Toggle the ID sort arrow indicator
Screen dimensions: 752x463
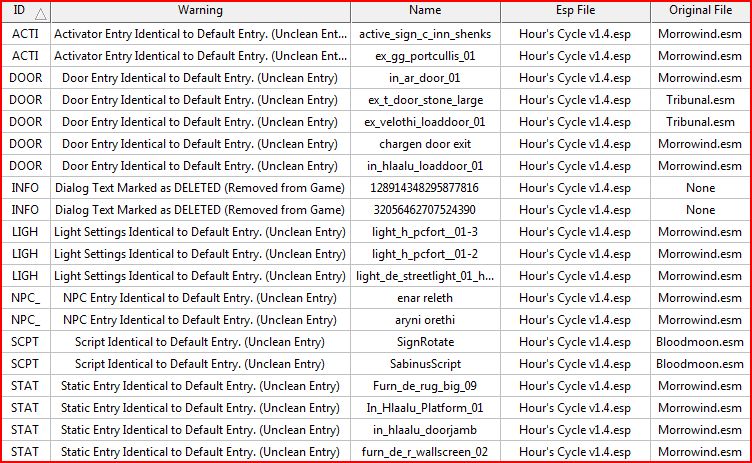point(41,14)
